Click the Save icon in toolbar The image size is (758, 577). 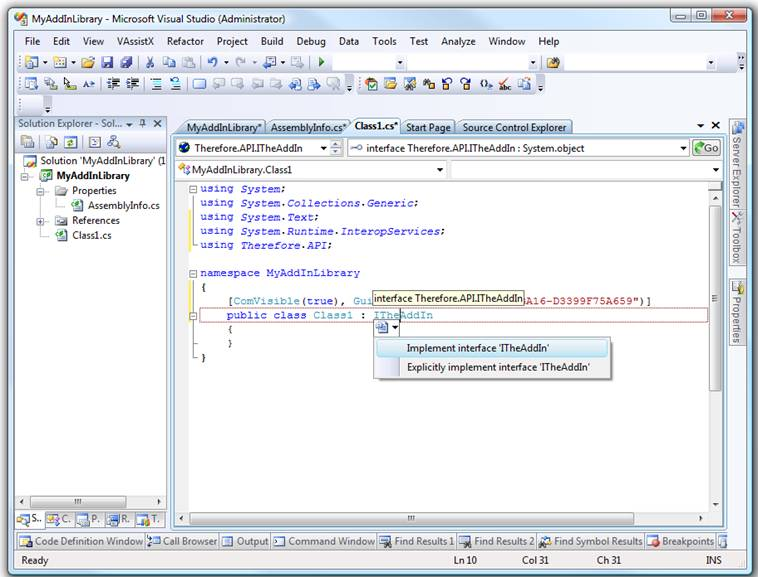(x=107, y=62)
